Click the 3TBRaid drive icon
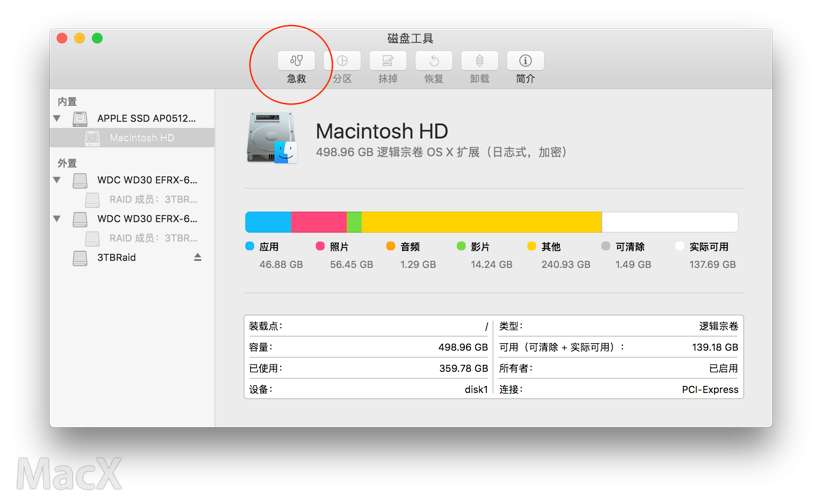This screenshot has width=822, height=498. pos(80,258)
